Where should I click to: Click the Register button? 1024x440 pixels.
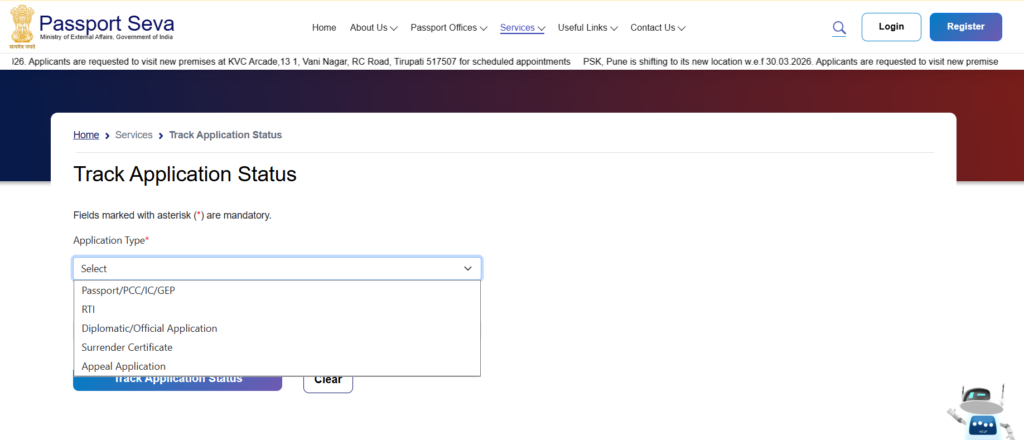coord(966,27)
